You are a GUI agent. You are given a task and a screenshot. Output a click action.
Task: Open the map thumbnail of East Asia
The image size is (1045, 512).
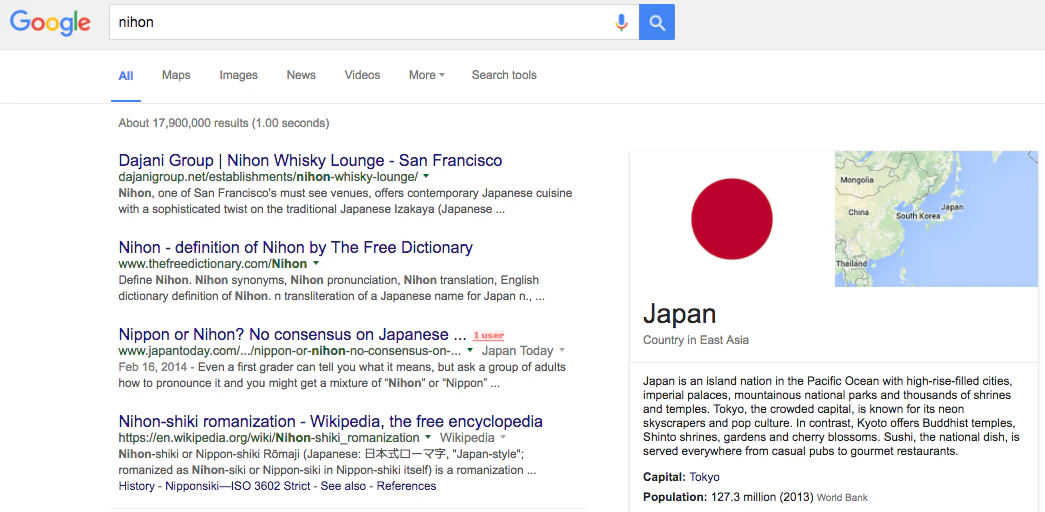click(936, 219)
